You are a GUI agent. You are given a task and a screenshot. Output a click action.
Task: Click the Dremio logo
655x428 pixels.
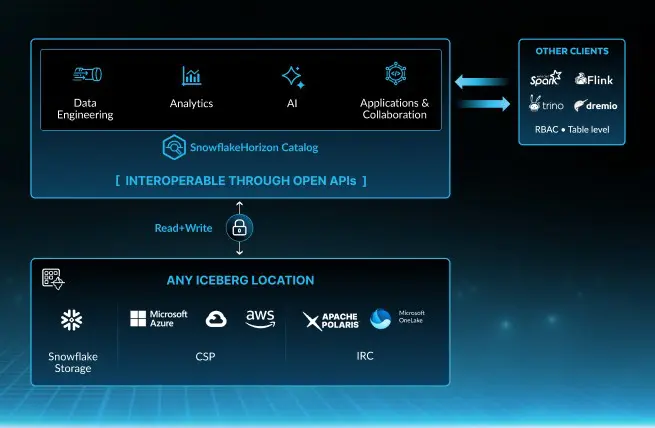594,105
